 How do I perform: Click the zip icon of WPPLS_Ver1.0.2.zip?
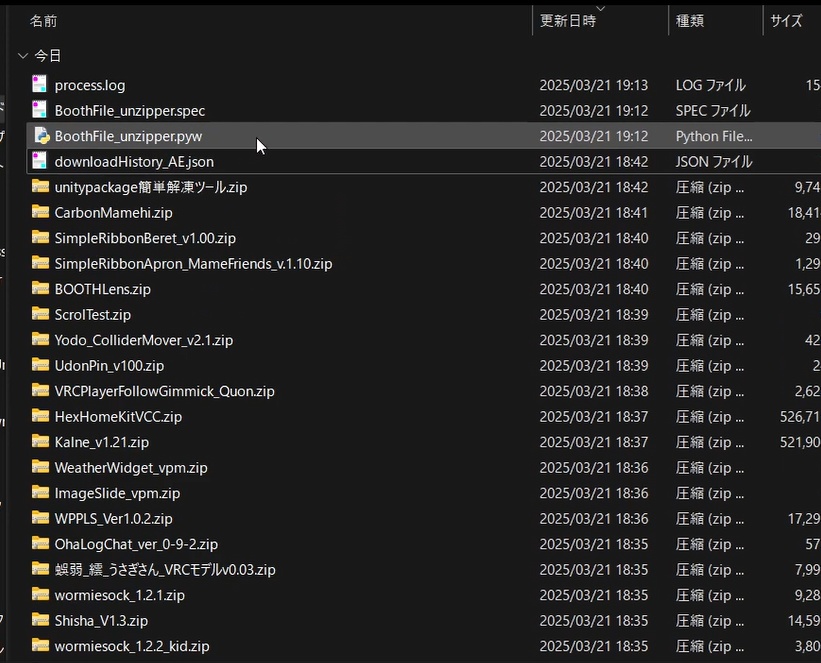pyautogui.click(x=40, y=517)
